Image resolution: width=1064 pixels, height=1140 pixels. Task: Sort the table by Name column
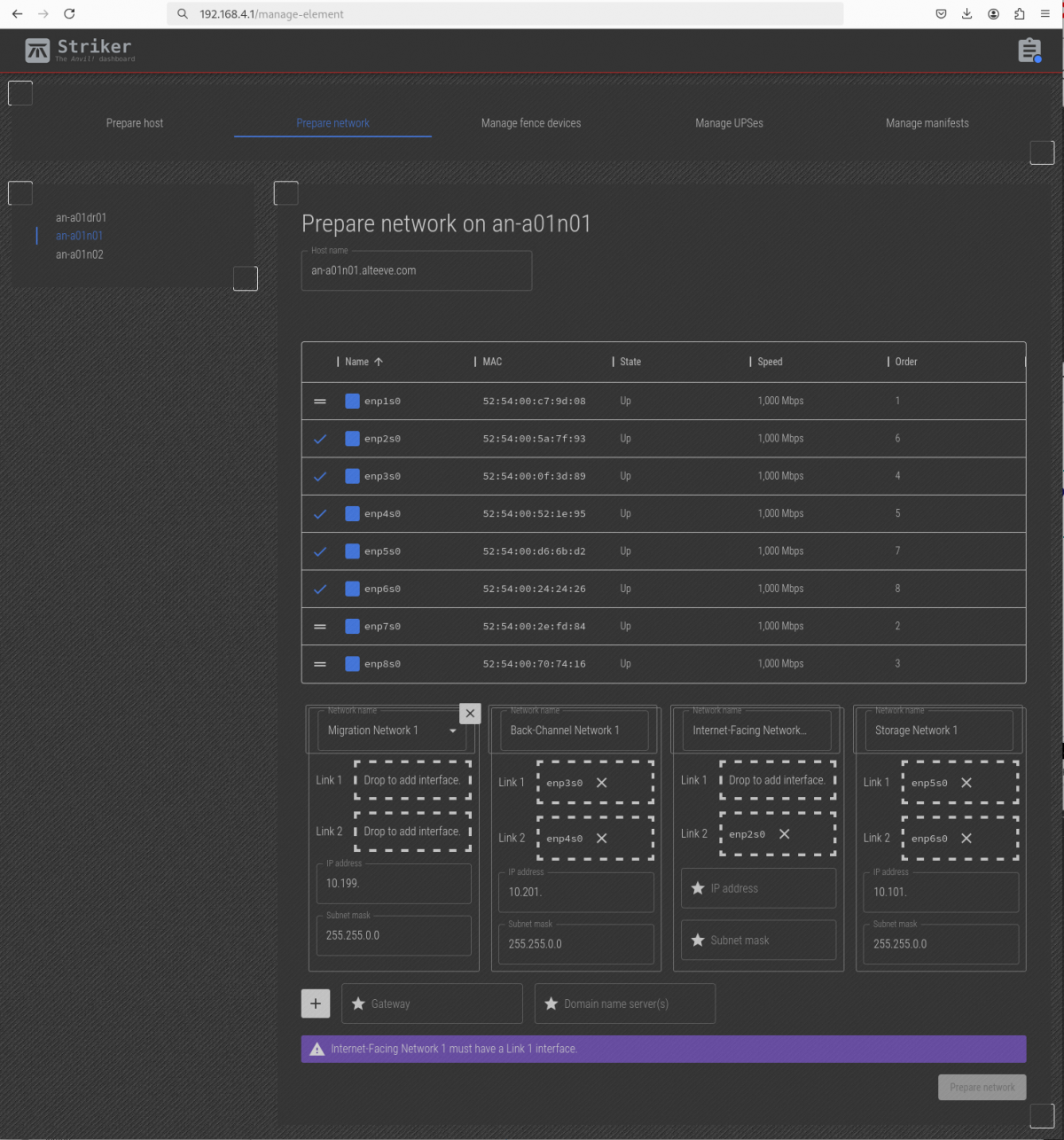click(357, 362)
